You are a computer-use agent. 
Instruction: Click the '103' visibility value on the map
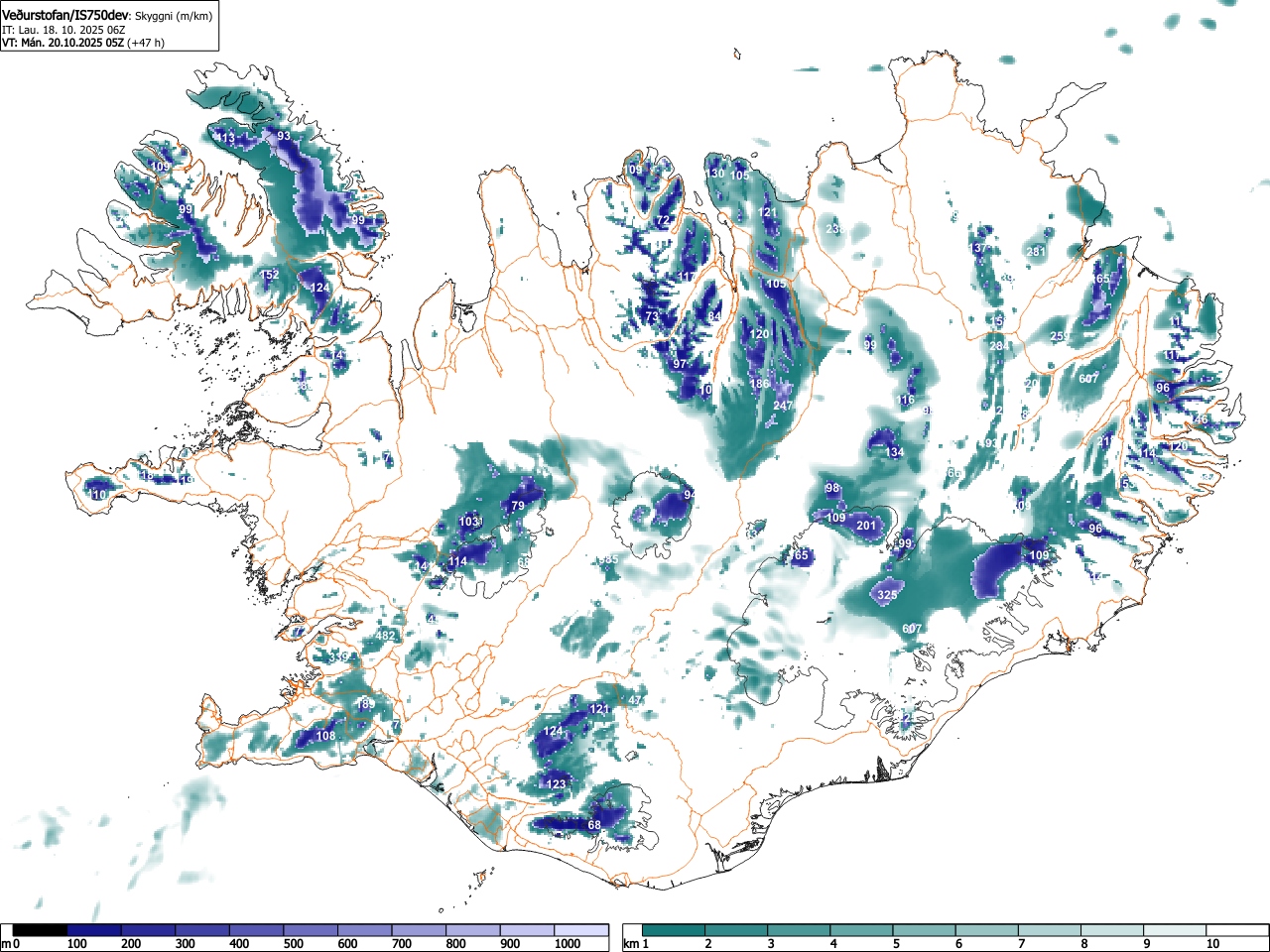click(x=469, y=522)
